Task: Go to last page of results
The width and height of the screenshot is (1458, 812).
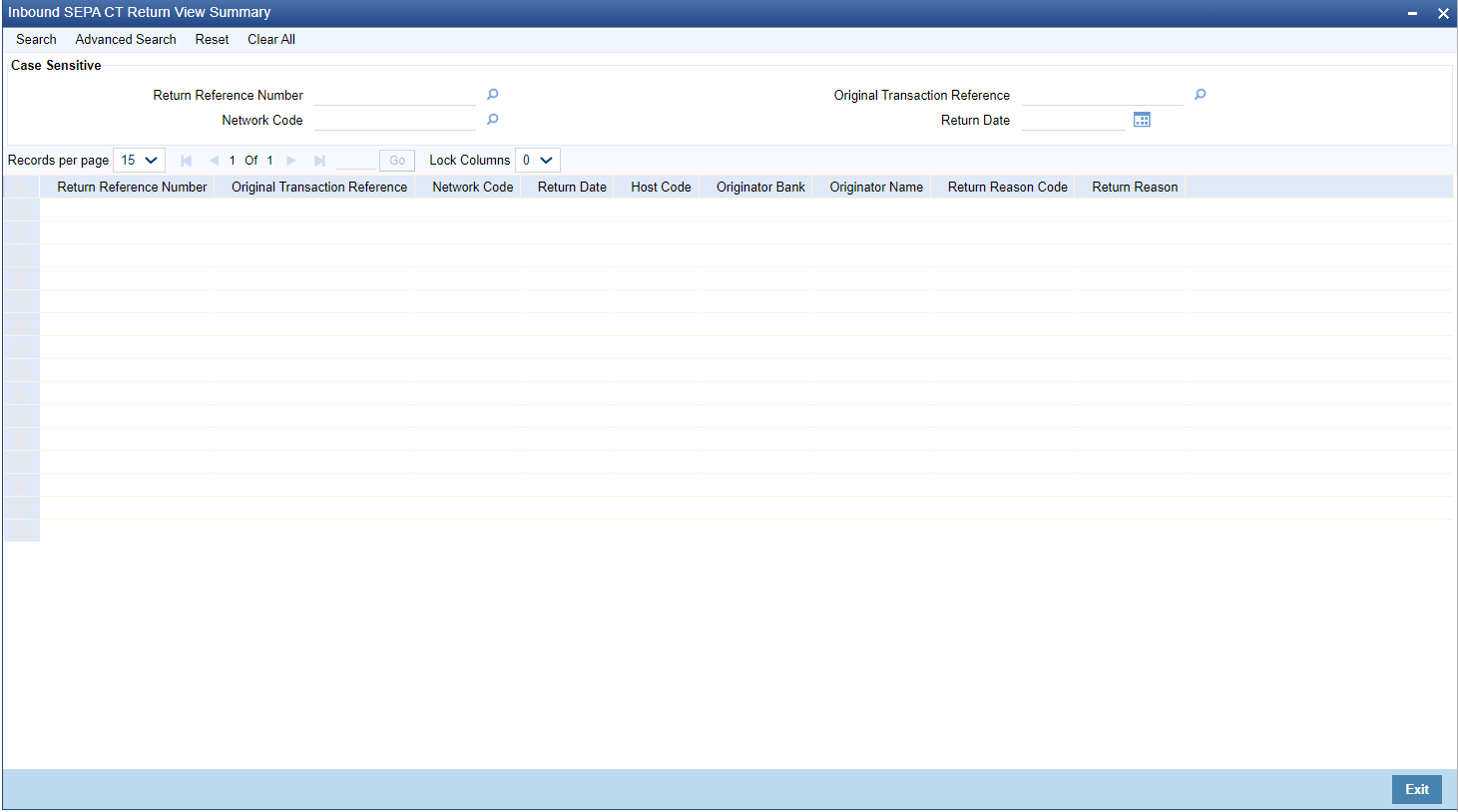Action: [x=319, y=161]
